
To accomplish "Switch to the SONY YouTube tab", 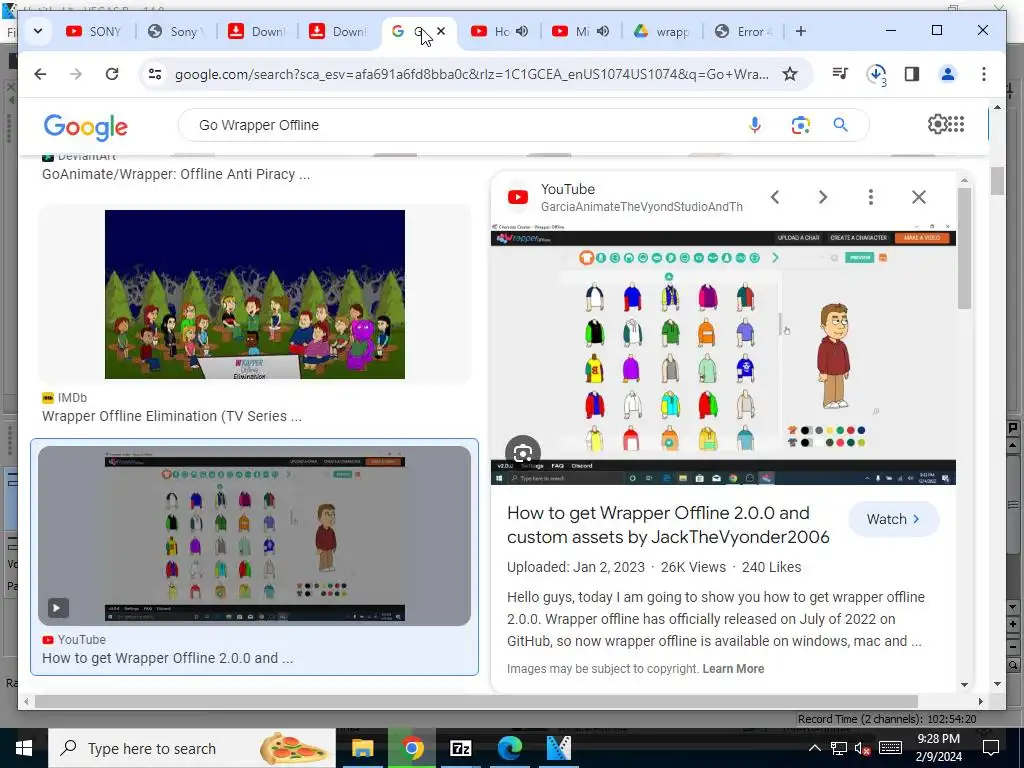I will point(95,31).
